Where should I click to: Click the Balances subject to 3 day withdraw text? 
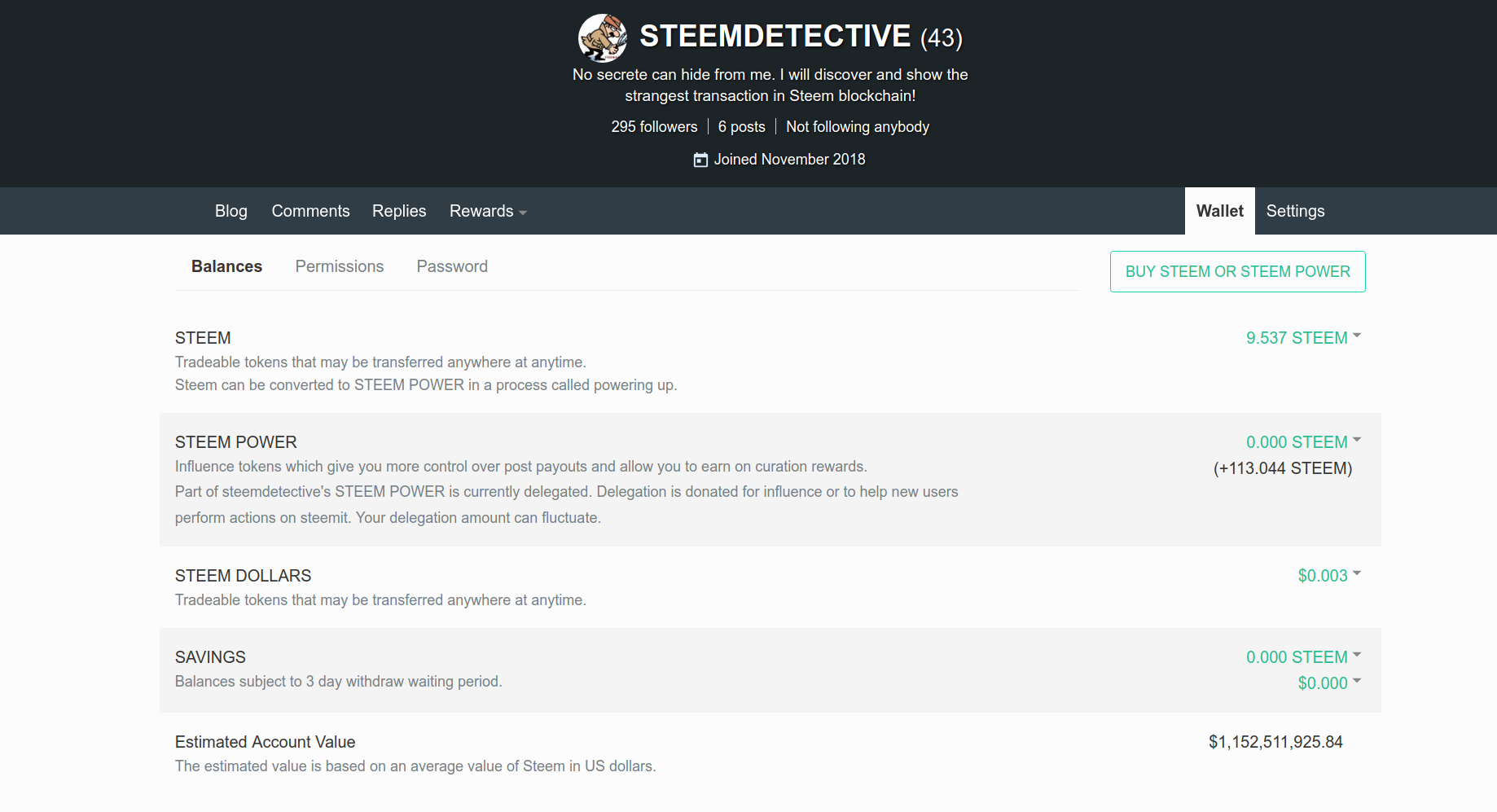tap(338, 682)
